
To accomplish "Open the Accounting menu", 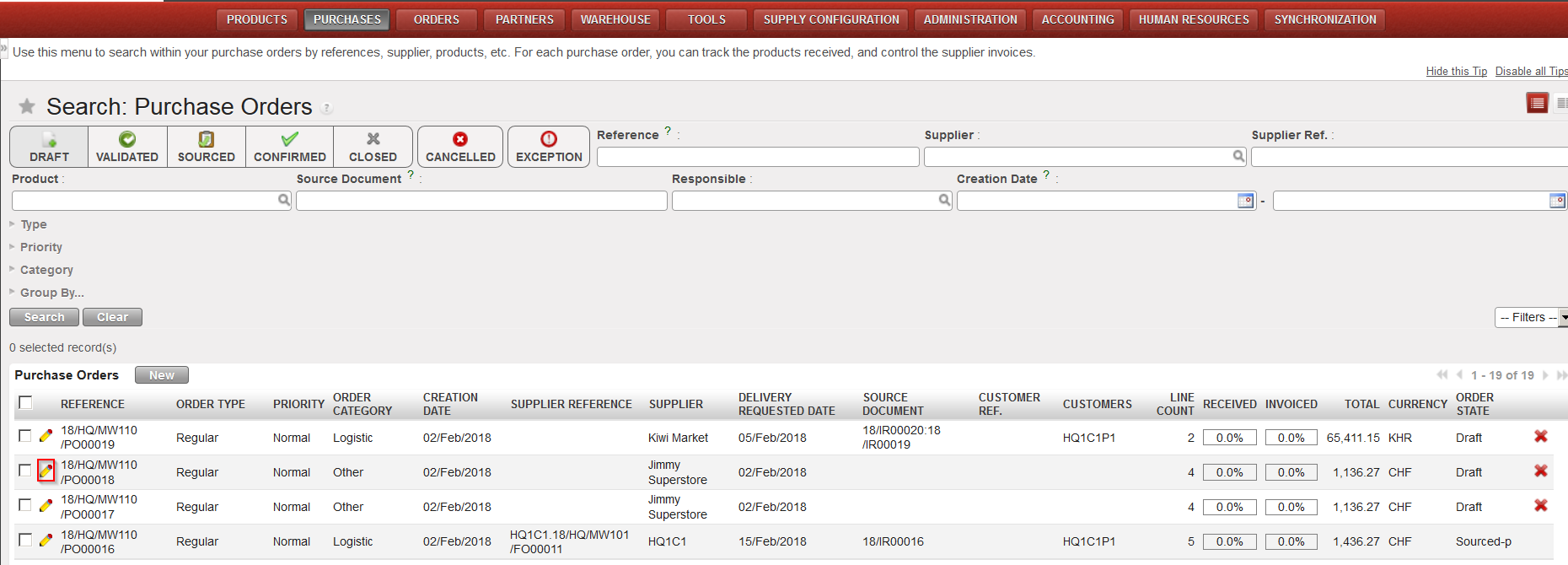I will click(1077, 19).
